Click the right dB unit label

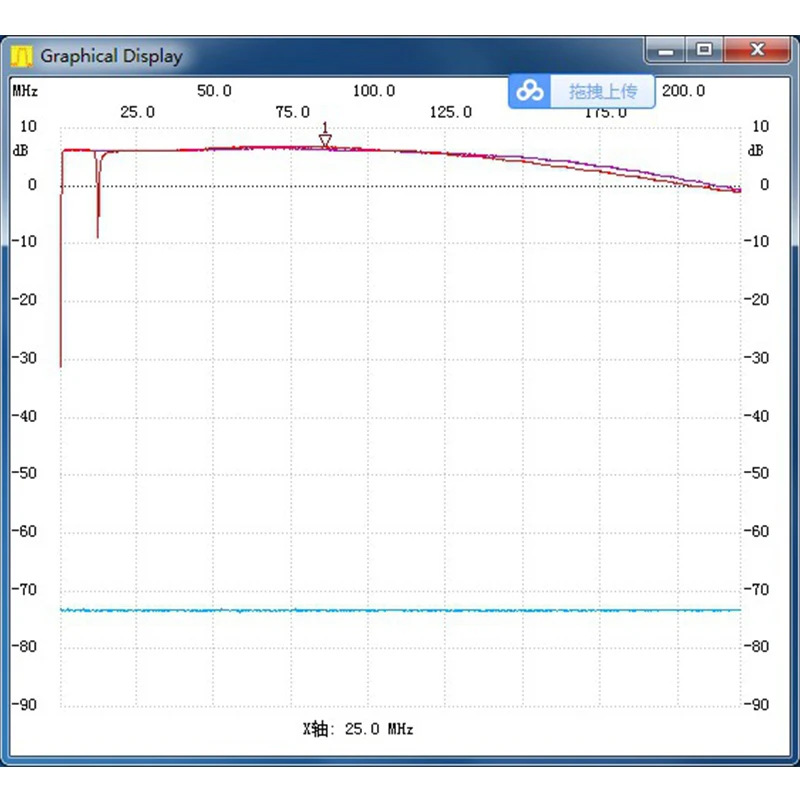pos(756,151)
